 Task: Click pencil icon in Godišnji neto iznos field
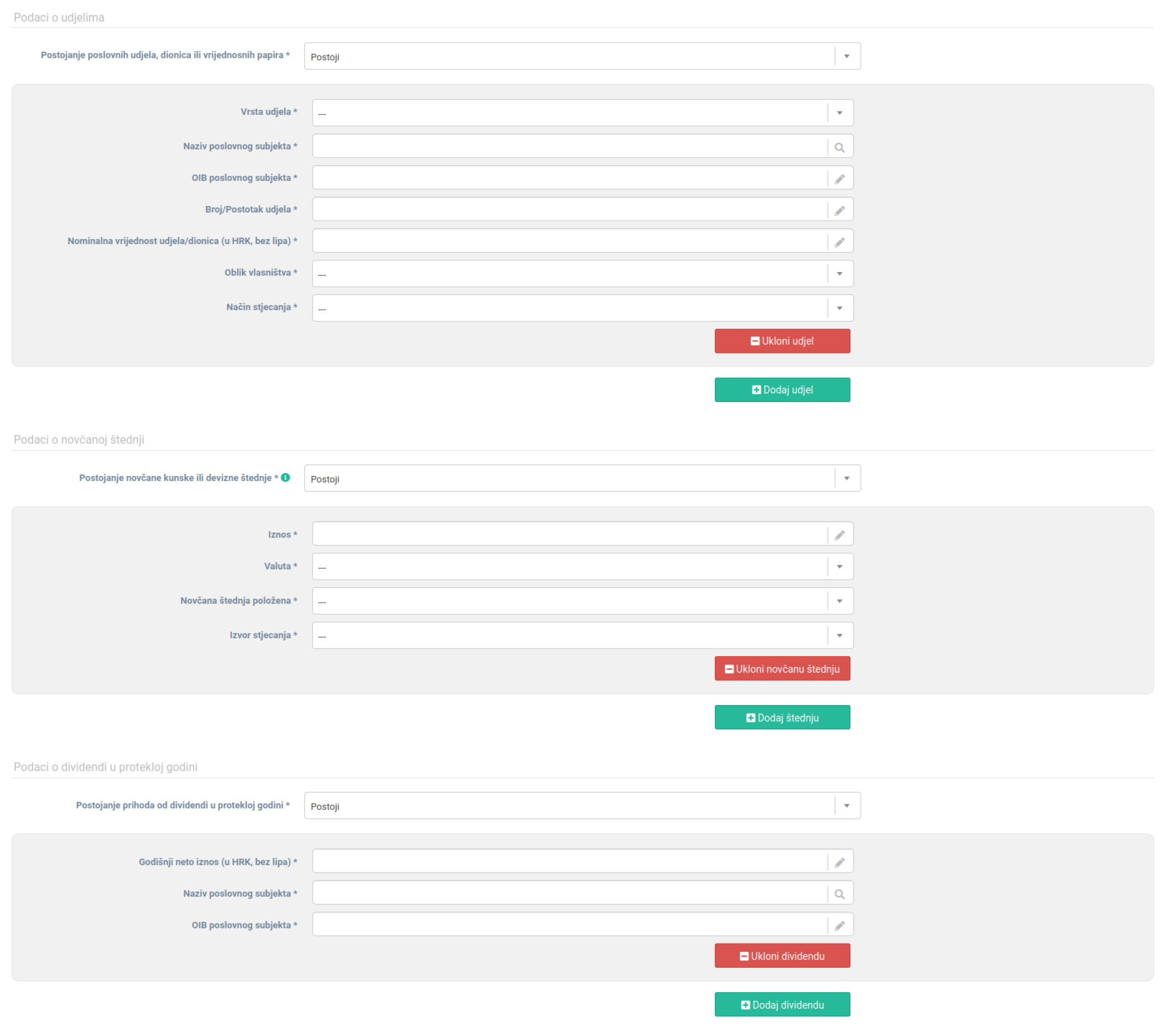point(839,862)
